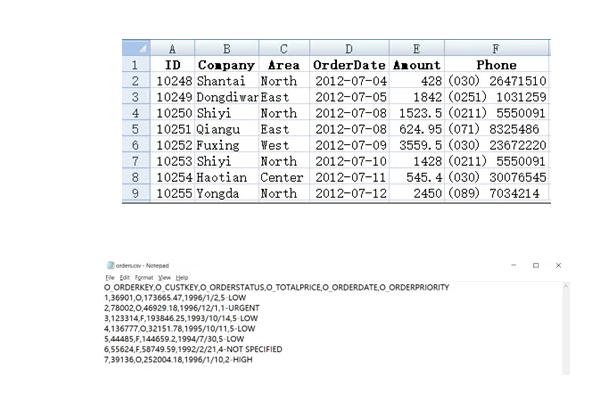
Task: Click the OrderDate header cell
Action: 349,64
